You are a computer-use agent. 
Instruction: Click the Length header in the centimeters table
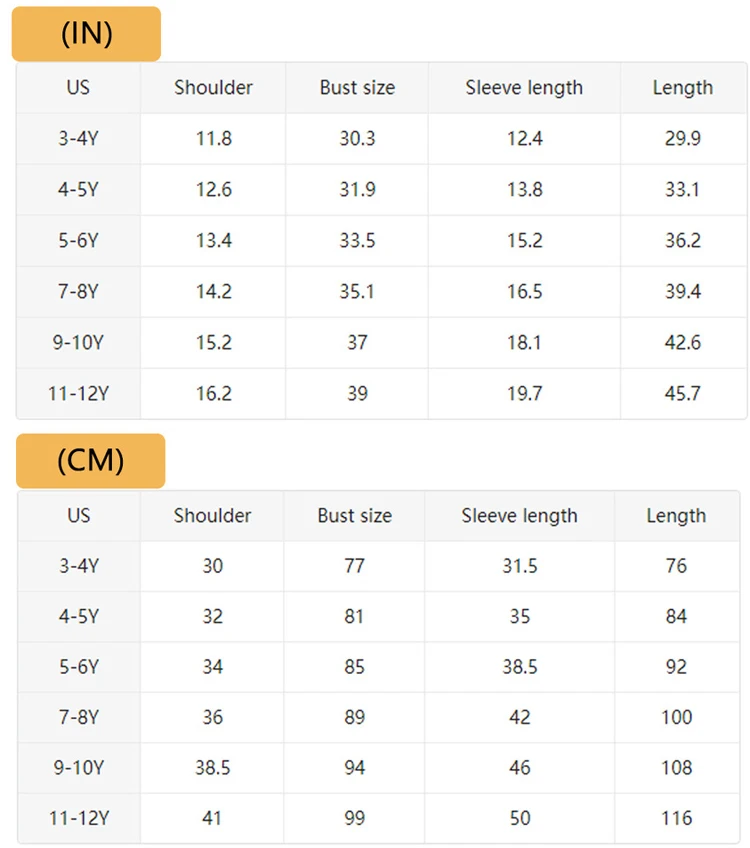coord(676,516)
